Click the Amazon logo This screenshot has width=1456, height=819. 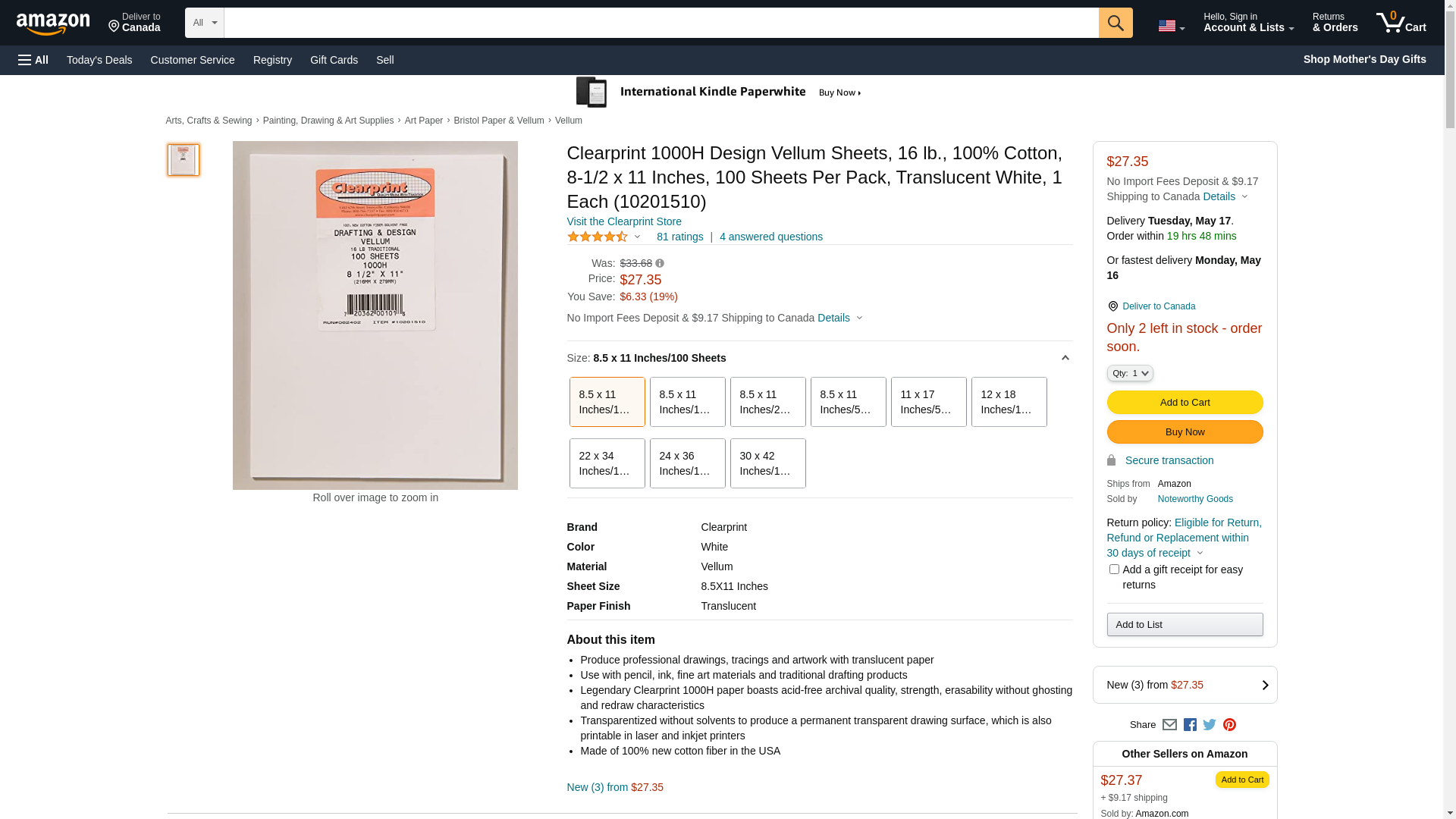point(53,24)
